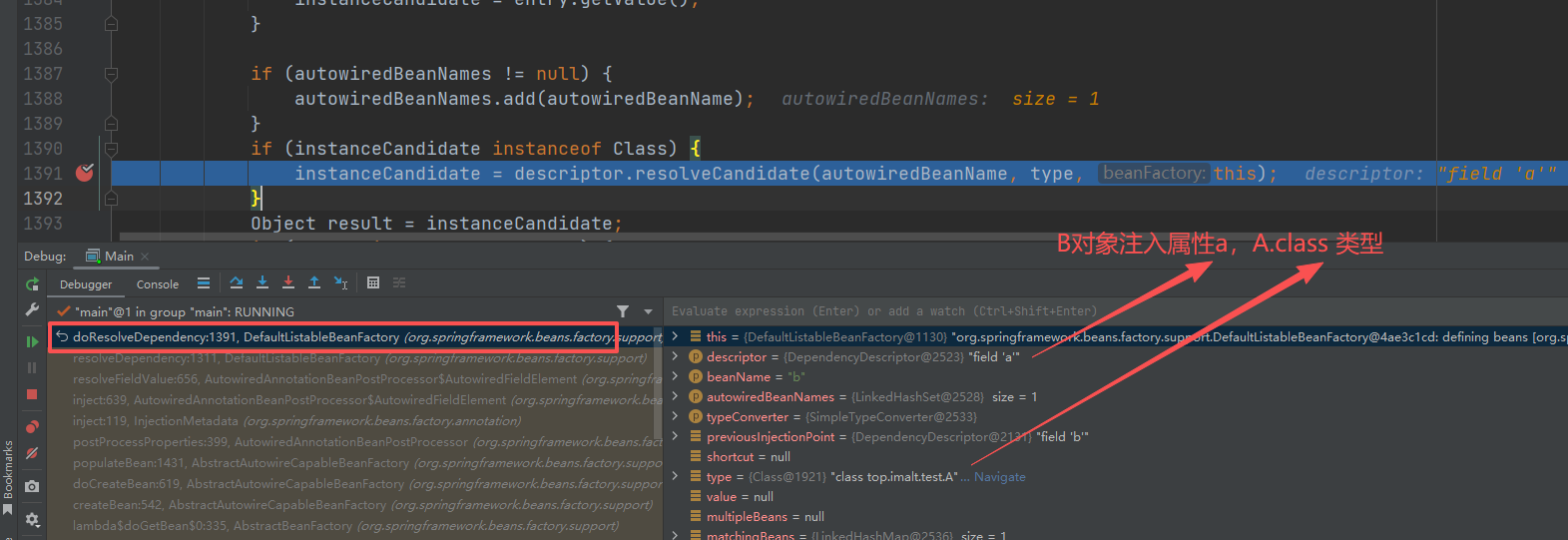
Task: Click the red Force Step Into icon
Action: [x=288, y=283]
